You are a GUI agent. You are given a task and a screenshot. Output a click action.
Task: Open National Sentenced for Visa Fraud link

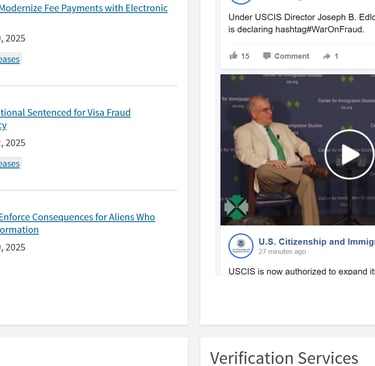pos(65,113)
